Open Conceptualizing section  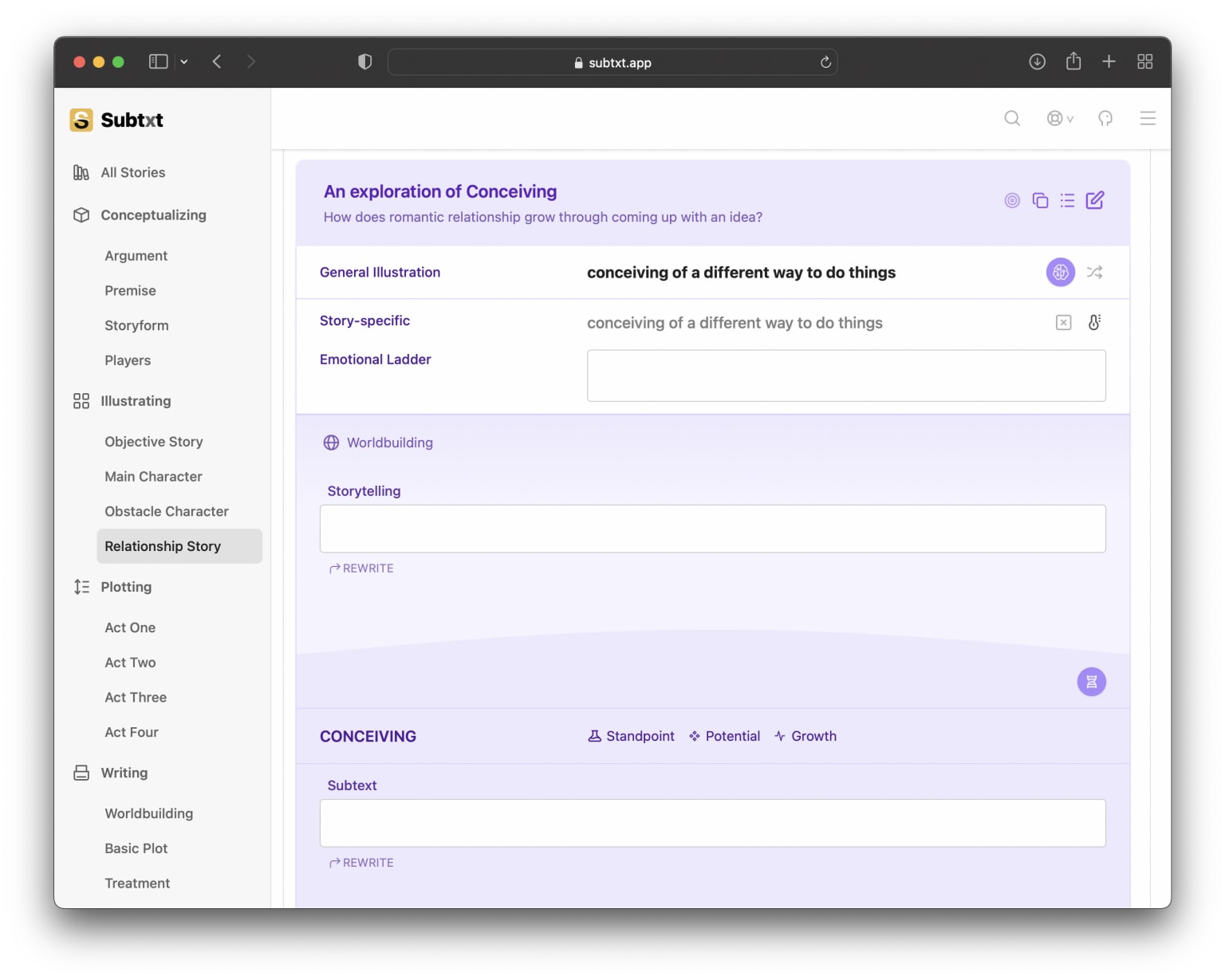[153, 215]
